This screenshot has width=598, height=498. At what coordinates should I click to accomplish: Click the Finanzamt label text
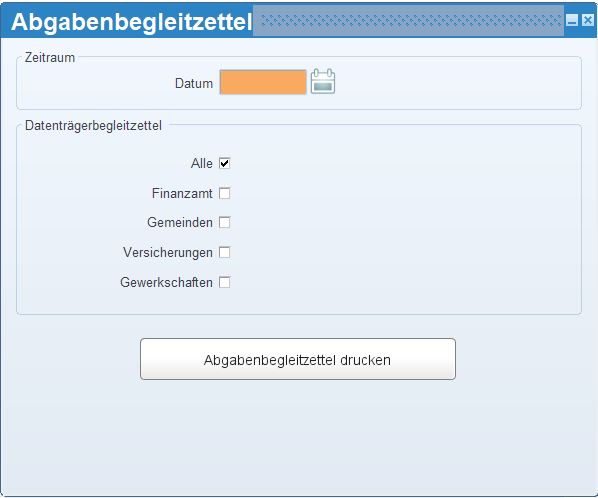pyautogui.click(x=182, y=193)
